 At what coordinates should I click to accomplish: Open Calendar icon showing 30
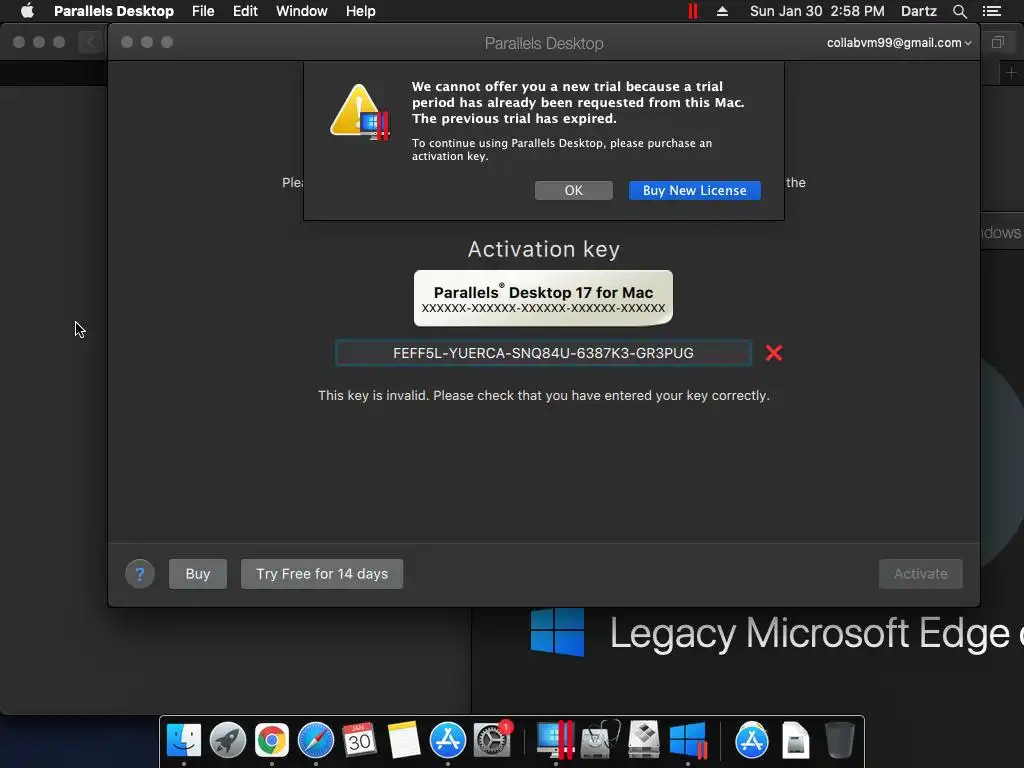pos(359,740)
